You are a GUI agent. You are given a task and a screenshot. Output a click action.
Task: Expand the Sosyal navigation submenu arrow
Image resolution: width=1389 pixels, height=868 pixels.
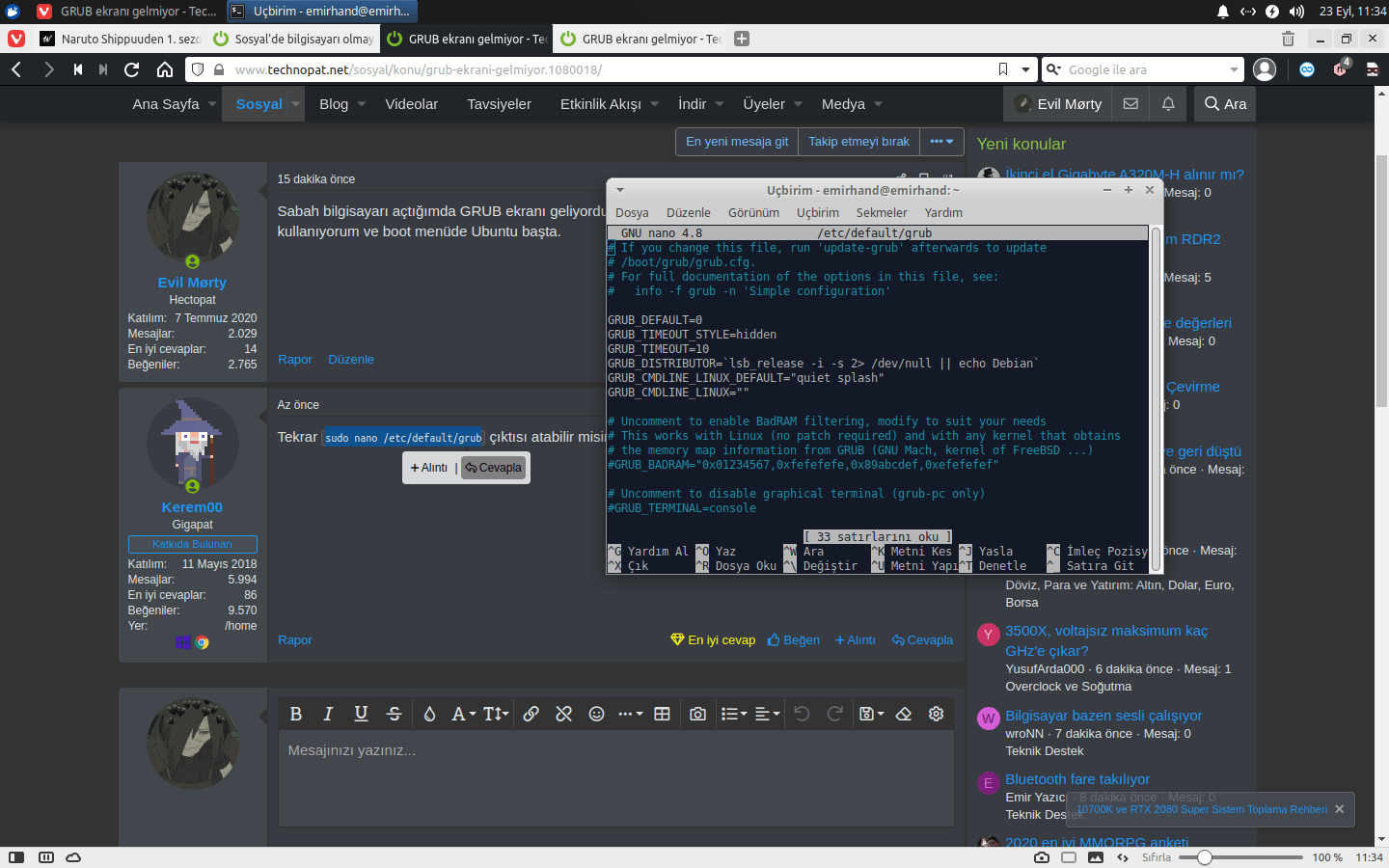tap(296, 104)
